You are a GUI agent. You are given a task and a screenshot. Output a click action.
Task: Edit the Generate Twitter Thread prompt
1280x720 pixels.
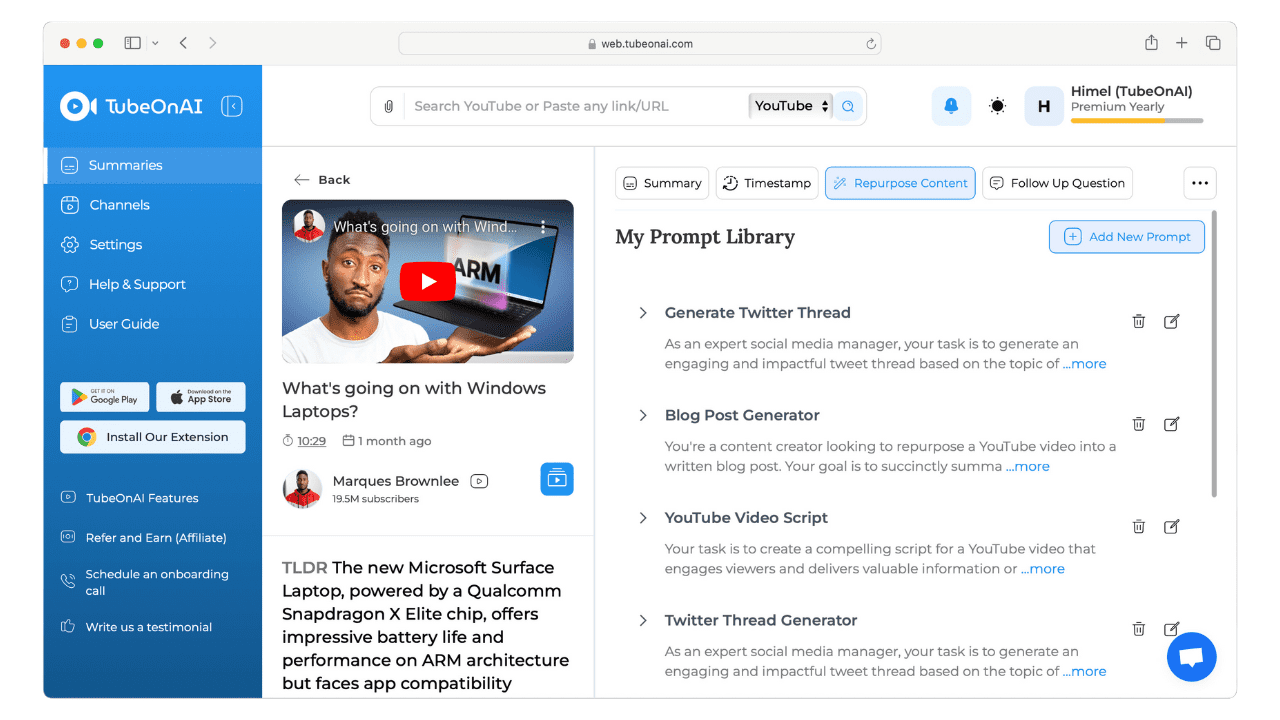pos(1172,321)
